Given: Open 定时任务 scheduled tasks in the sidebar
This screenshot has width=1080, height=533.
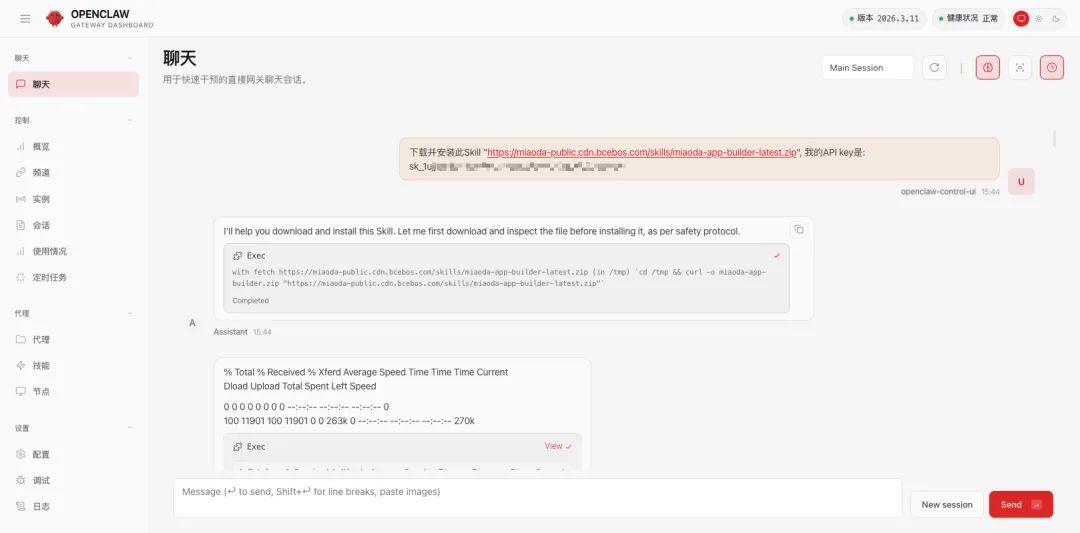Looking at the screenshot, I should (49, 277).
